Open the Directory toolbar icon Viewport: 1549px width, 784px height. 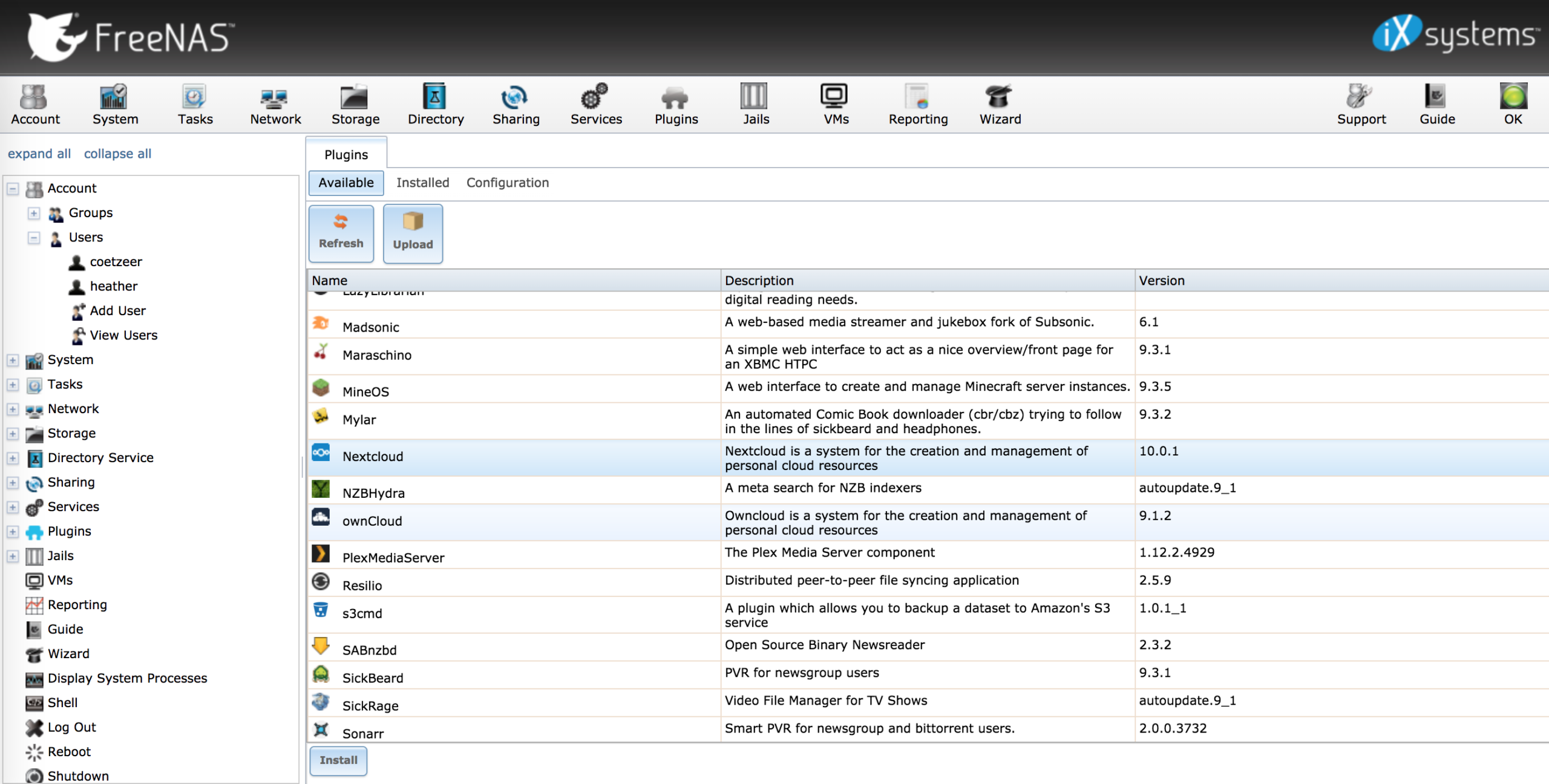[435, 104]
